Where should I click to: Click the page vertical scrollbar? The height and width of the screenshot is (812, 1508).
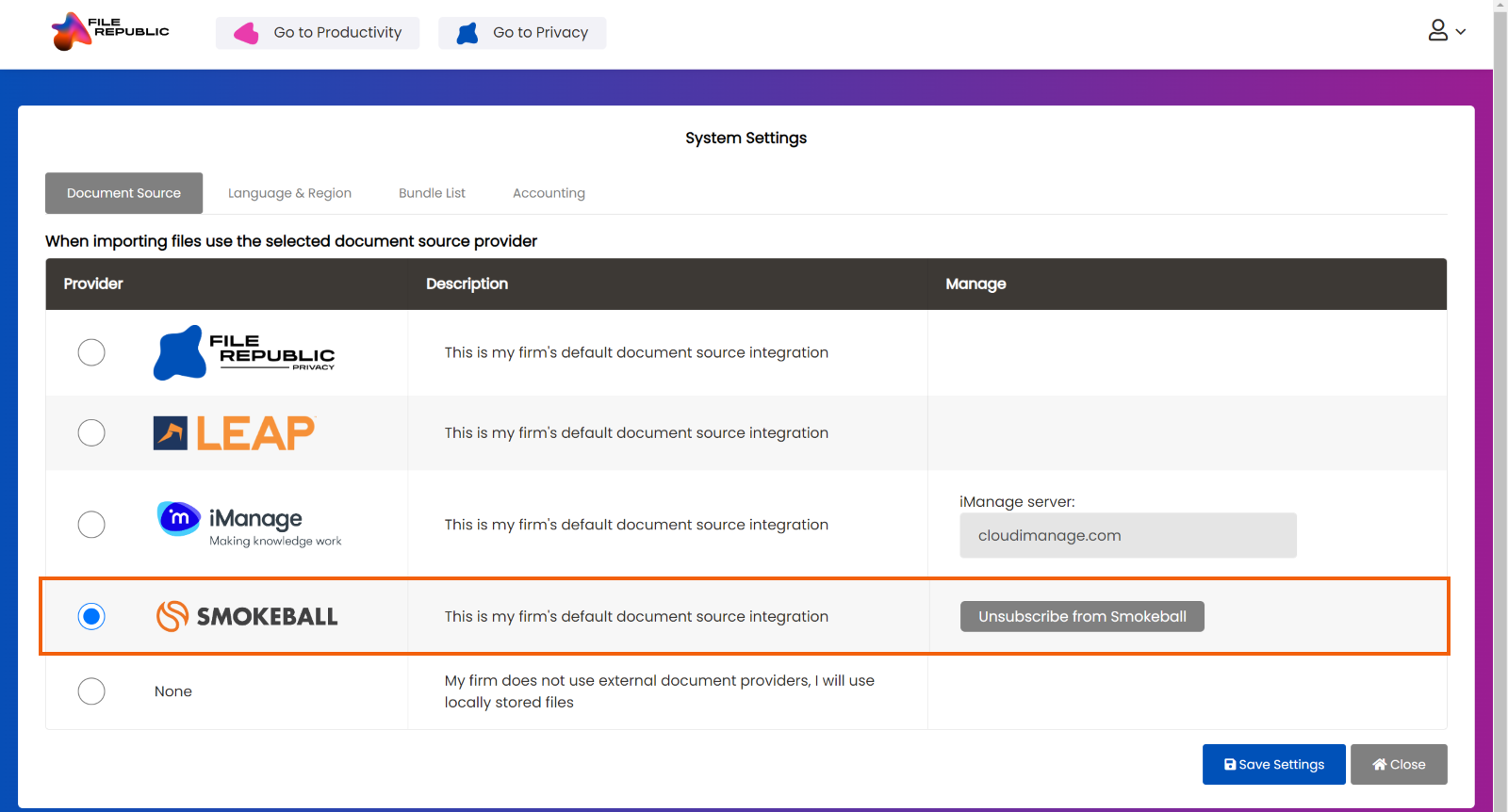(1500, 406)
